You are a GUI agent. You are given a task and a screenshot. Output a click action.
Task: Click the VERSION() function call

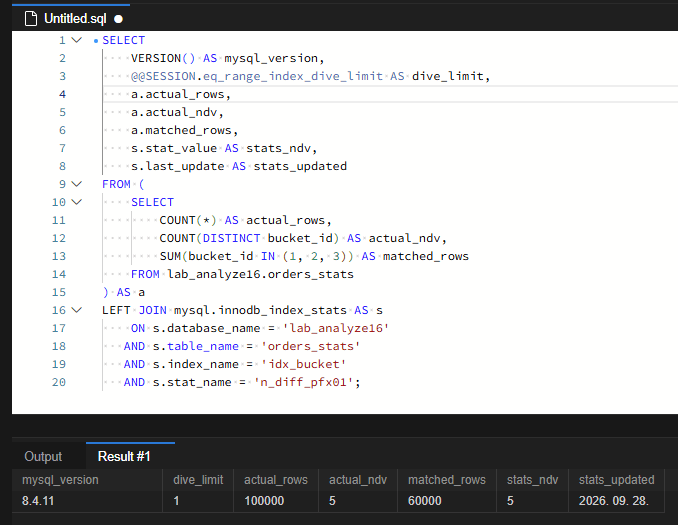coord(163,58)
